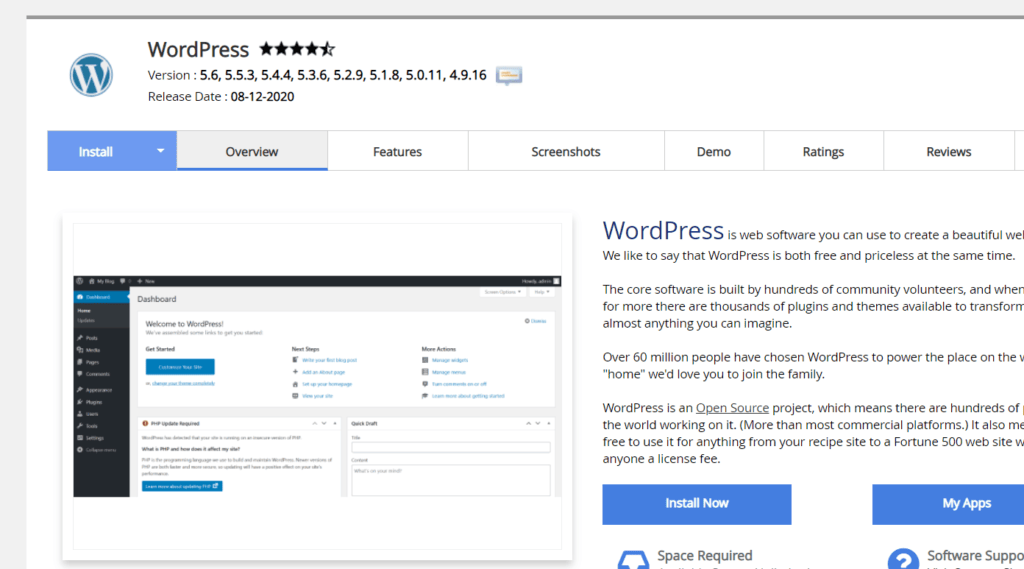Click the 'Over 60 million people' paragraph

point(813,366)
